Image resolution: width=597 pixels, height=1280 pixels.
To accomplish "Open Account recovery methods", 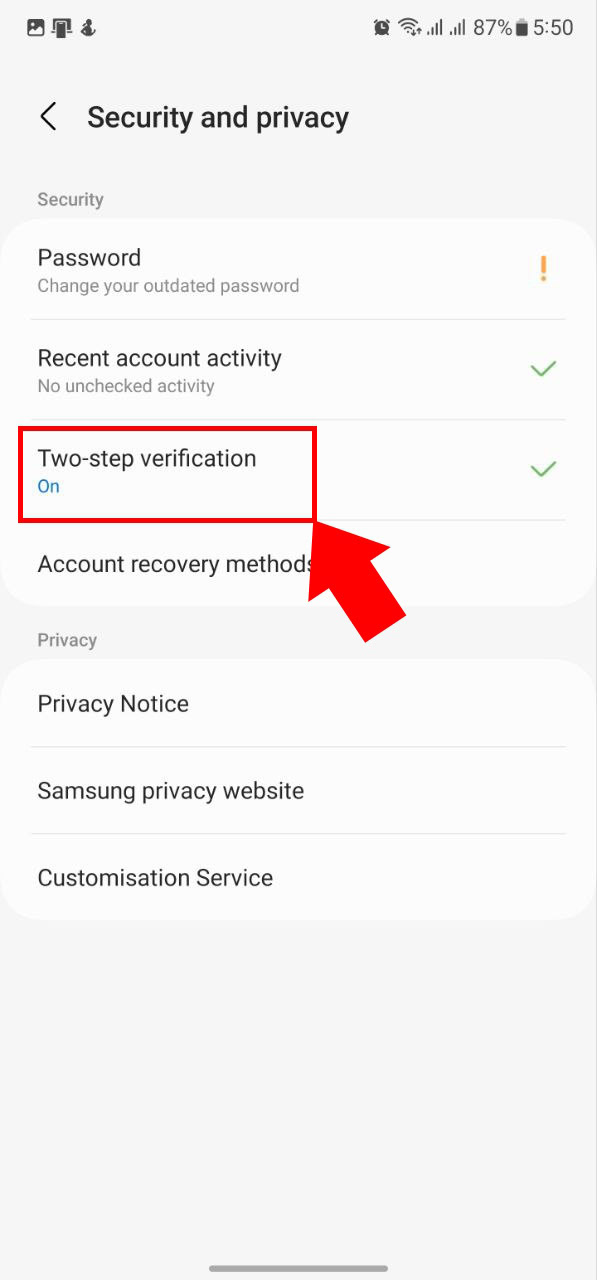I will point(298,563).
